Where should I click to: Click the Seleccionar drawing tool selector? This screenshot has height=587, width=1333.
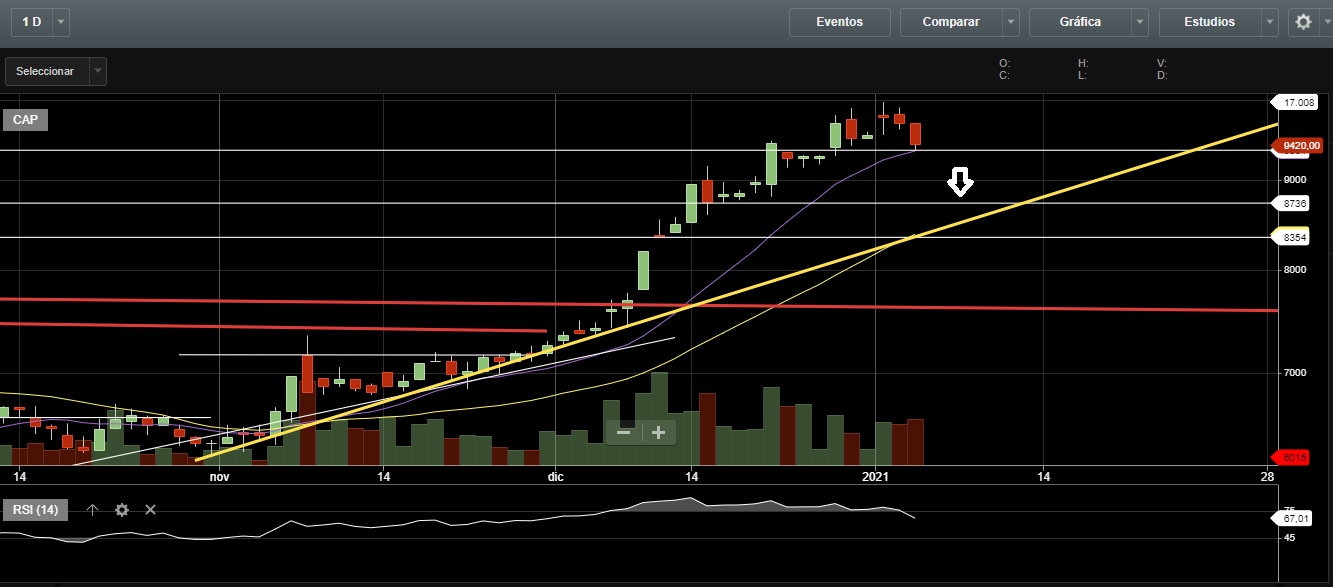pyautogui.click(x=47, y=71)
